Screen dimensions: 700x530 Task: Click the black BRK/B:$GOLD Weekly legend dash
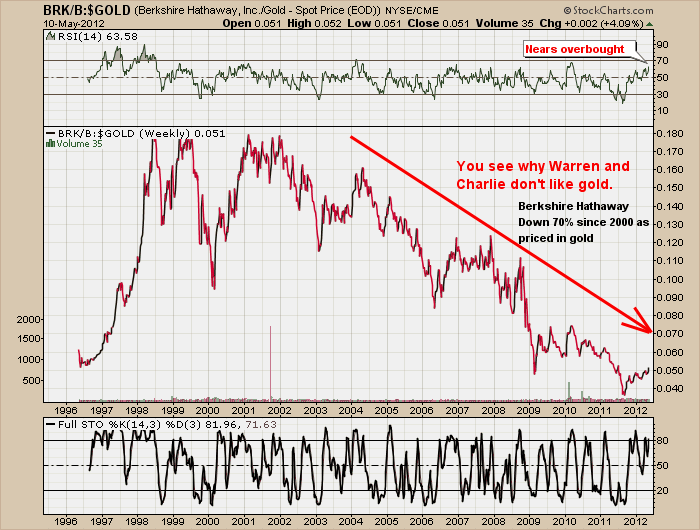pyautogui.click(x=51, y=134)
